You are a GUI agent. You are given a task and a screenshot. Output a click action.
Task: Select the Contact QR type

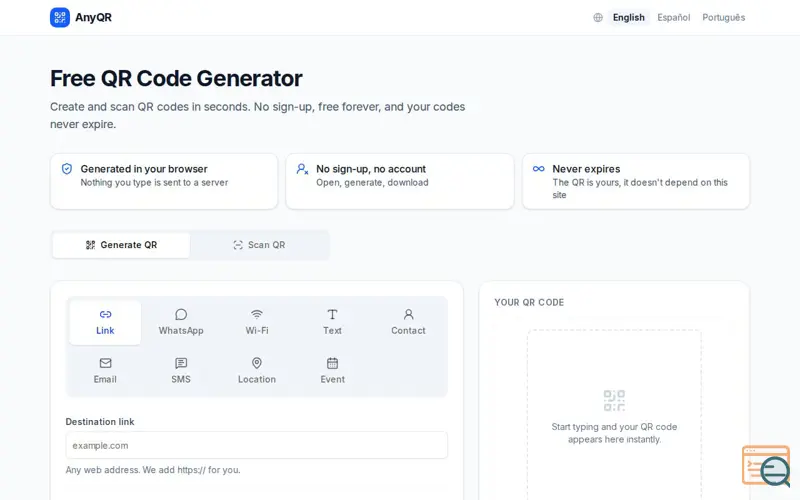click(408, 322)
